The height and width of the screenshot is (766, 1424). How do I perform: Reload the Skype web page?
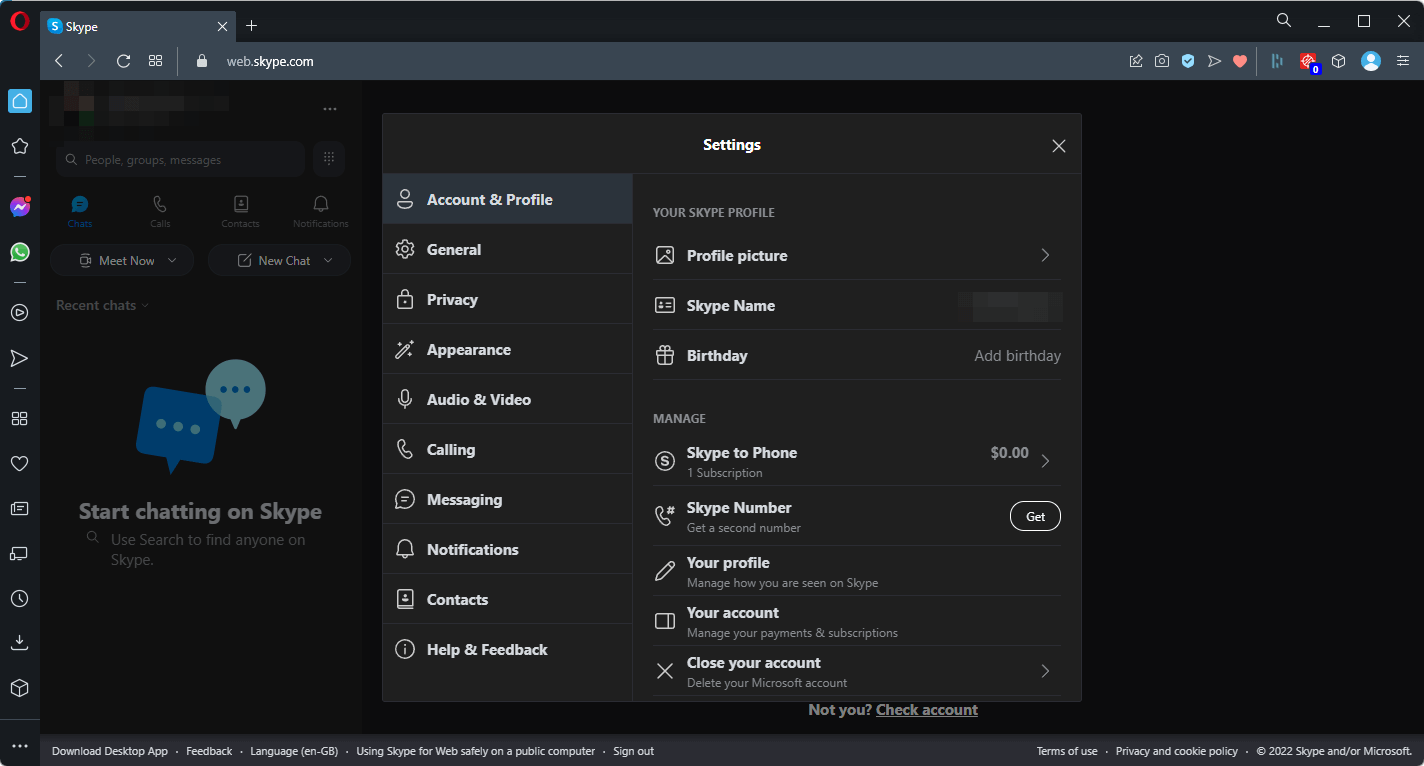coord(123,61)
